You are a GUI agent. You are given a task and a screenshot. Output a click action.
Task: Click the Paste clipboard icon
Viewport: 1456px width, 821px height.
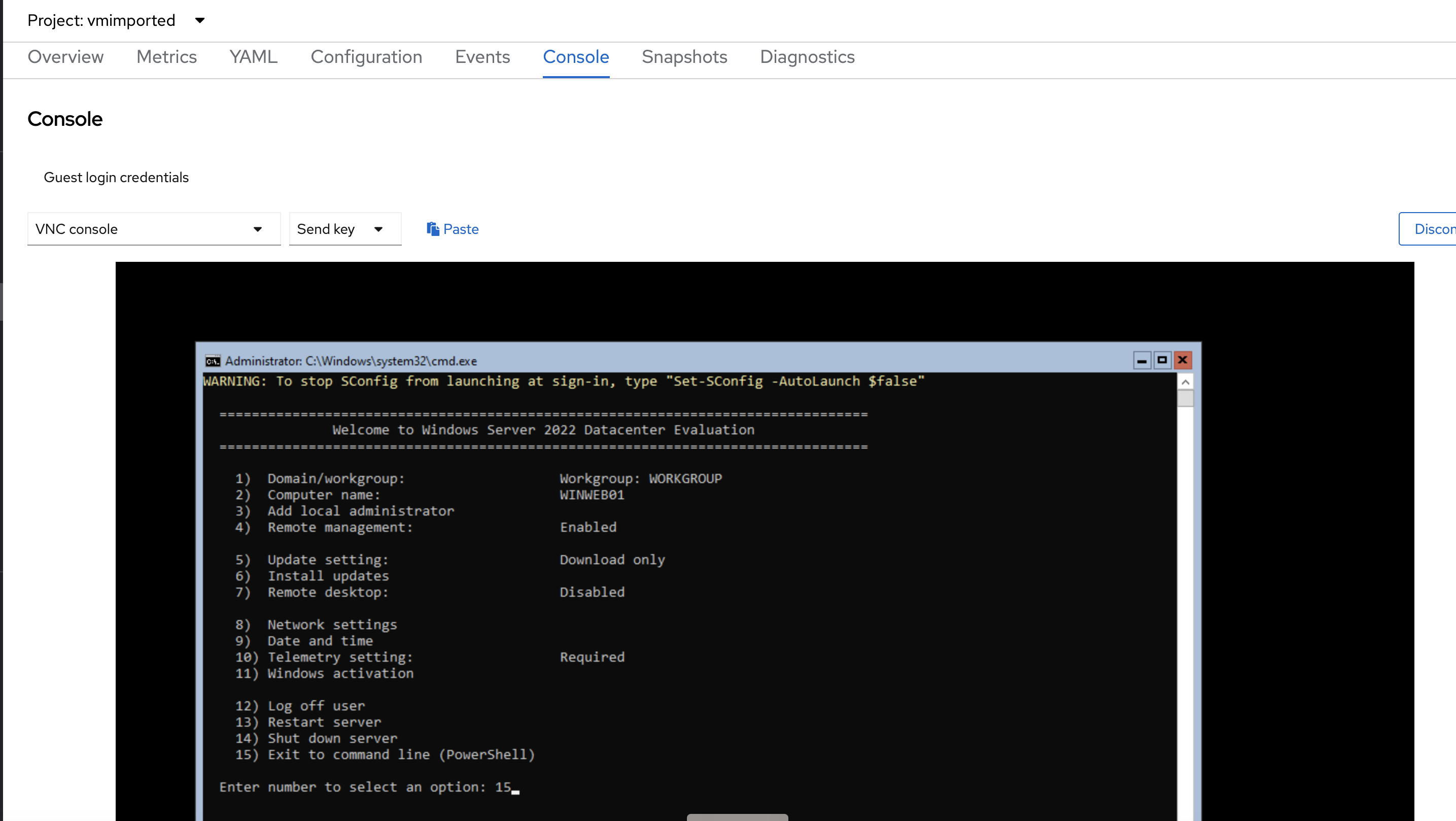[x=433, y=228]
